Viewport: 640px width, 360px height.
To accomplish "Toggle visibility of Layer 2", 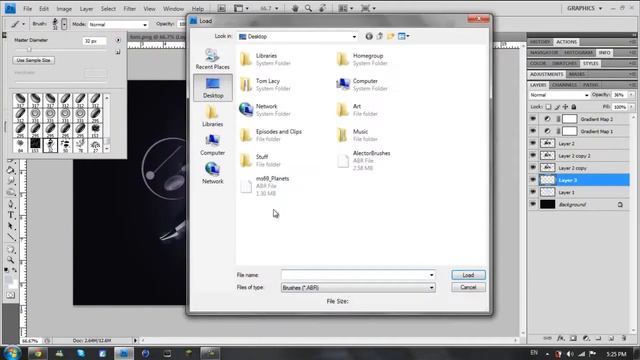I will pos(533,143).
